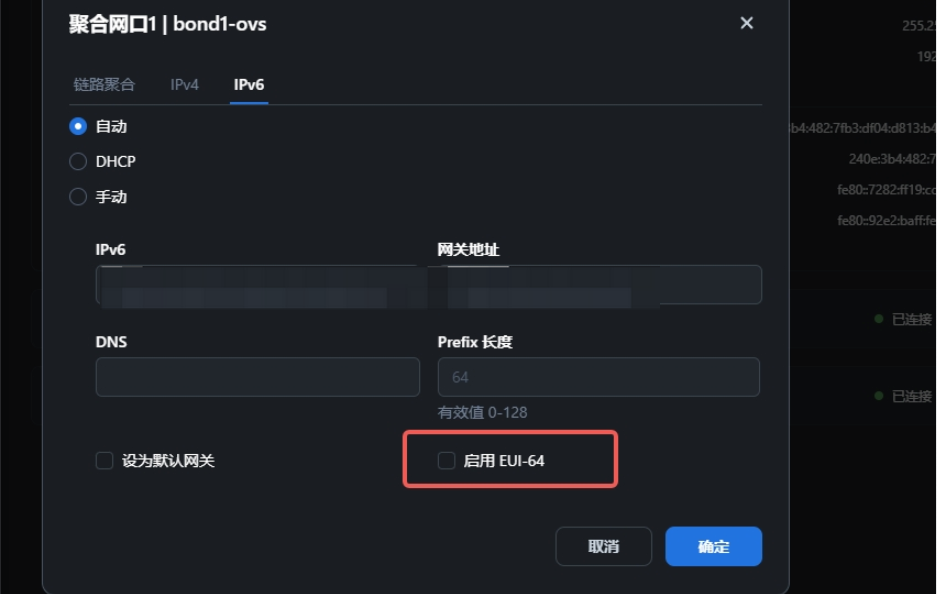The width and height of the screenshot is (937, 594).
Task: Confirm with the 确定 button
Action: tap(713, 547)
